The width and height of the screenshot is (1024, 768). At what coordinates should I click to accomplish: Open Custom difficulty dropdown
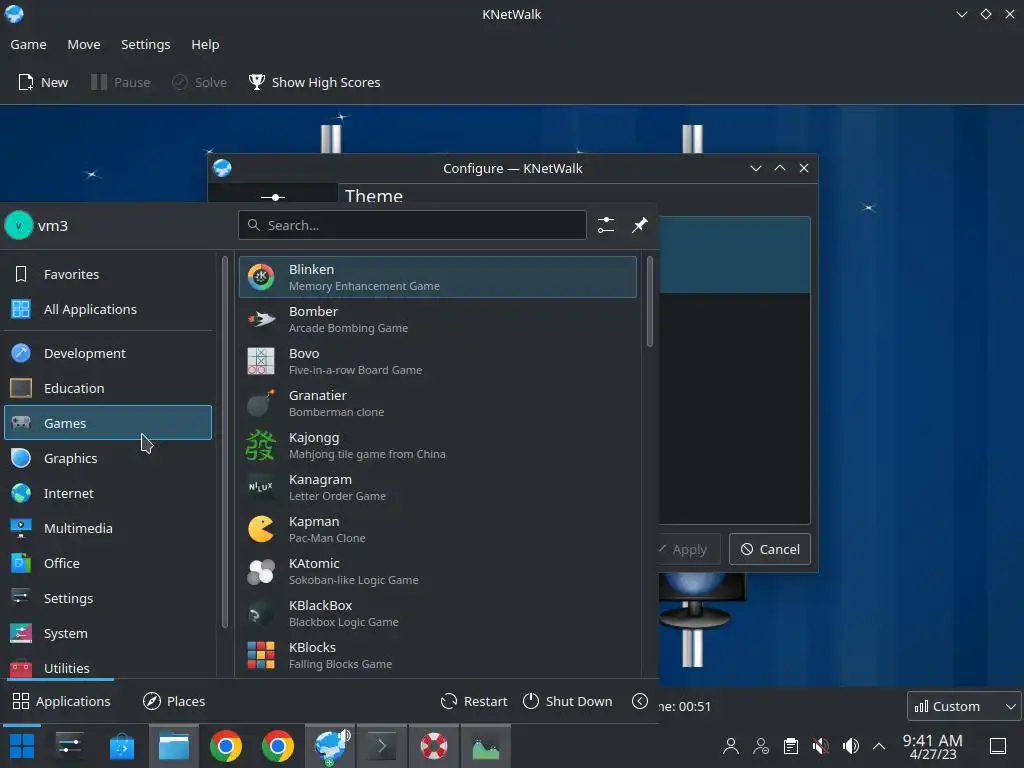[x=964, y=706]
